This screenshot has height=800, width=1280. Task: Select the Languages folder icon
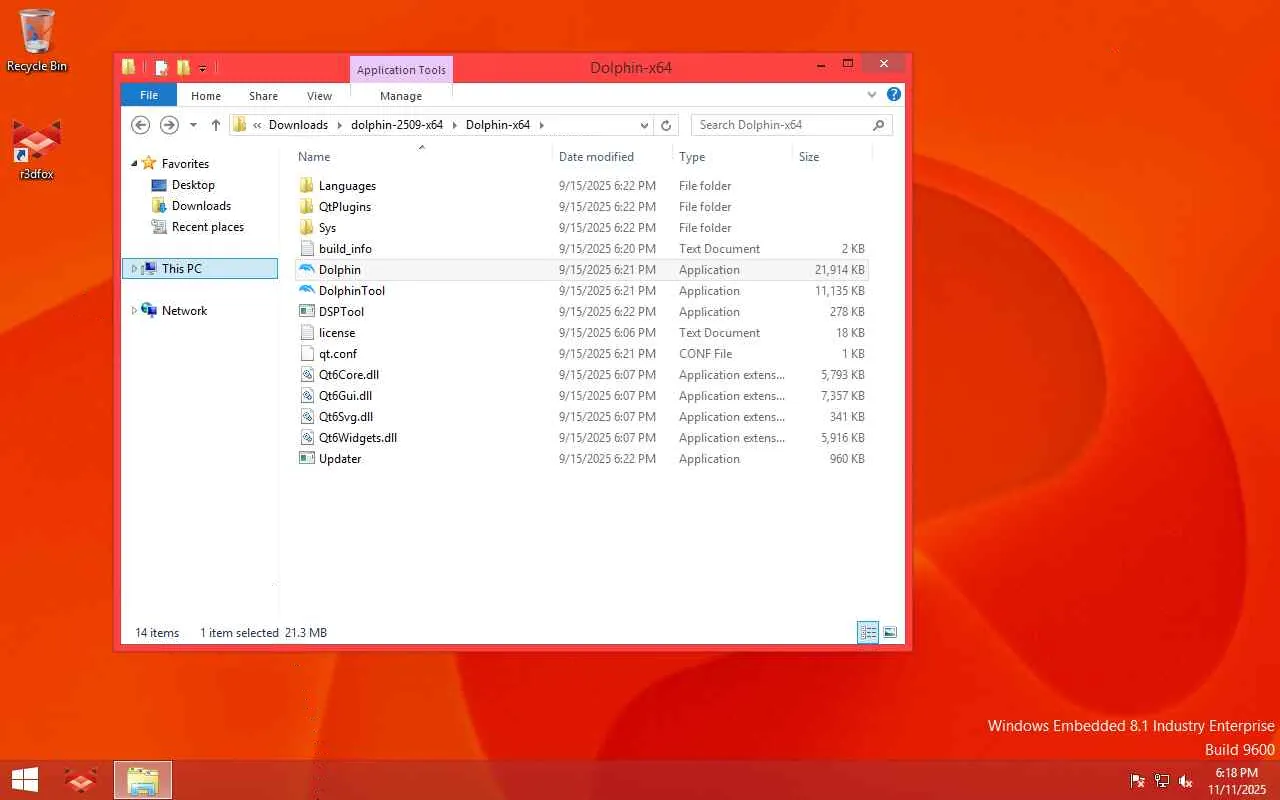click(307, 186)
